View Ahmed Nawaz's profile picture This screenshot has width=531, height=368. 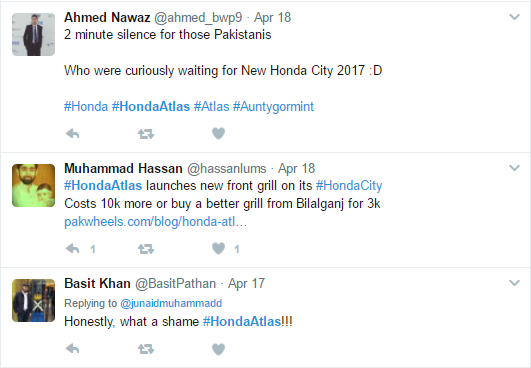point(34,35)
